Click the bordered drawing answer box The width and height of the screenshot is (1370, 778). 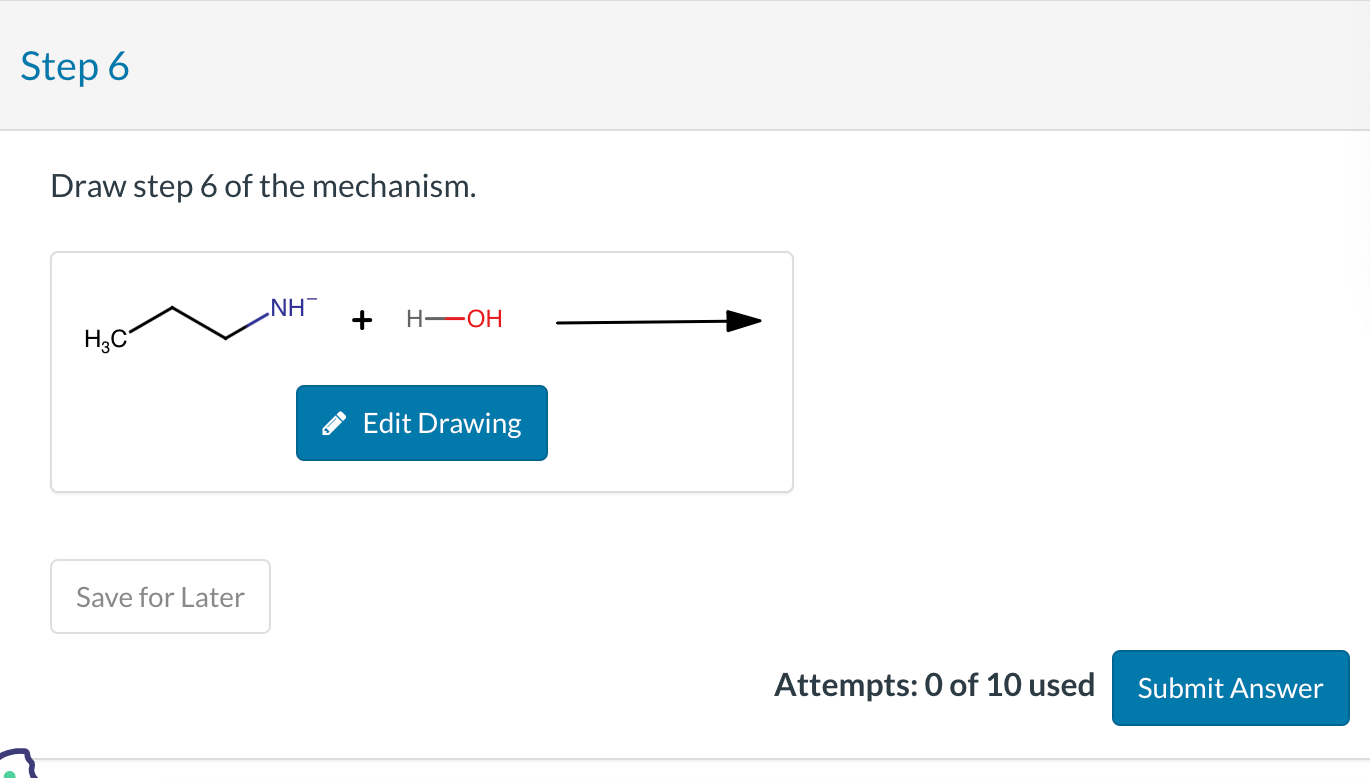pos(421,371)
